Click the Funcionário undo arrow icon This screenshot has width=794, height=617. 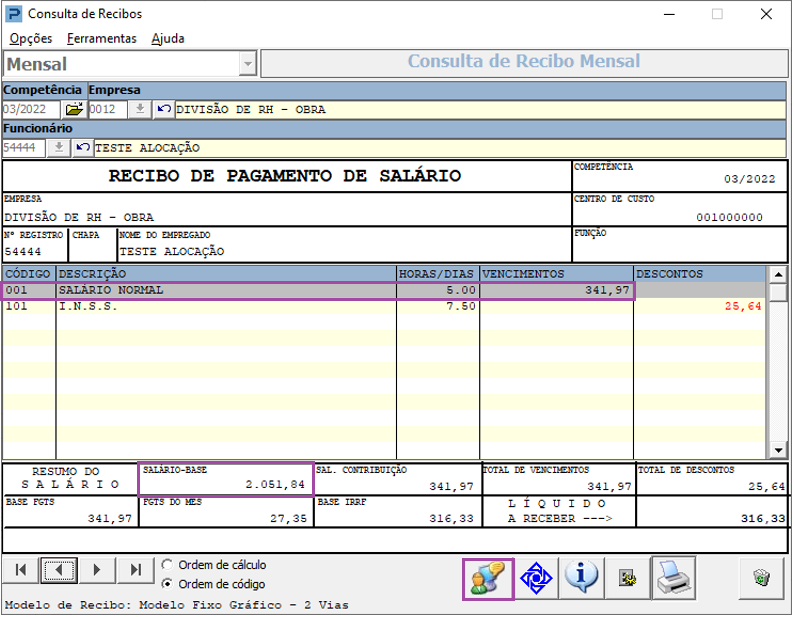pyautogui.click(x=83, y=148)
